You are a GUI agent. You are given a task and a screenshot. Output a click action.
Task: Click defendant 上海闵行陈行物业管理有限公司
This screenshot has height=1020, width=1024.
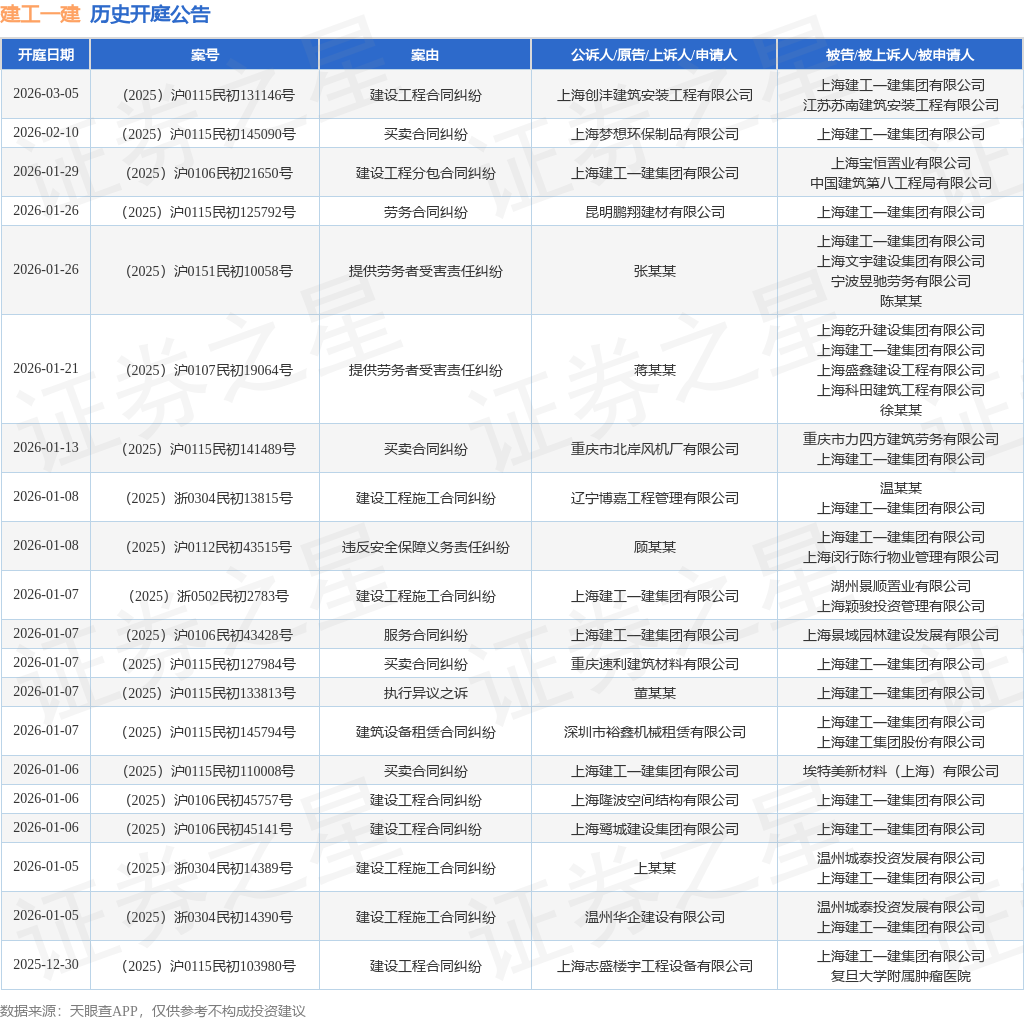[x=901, y=558]
